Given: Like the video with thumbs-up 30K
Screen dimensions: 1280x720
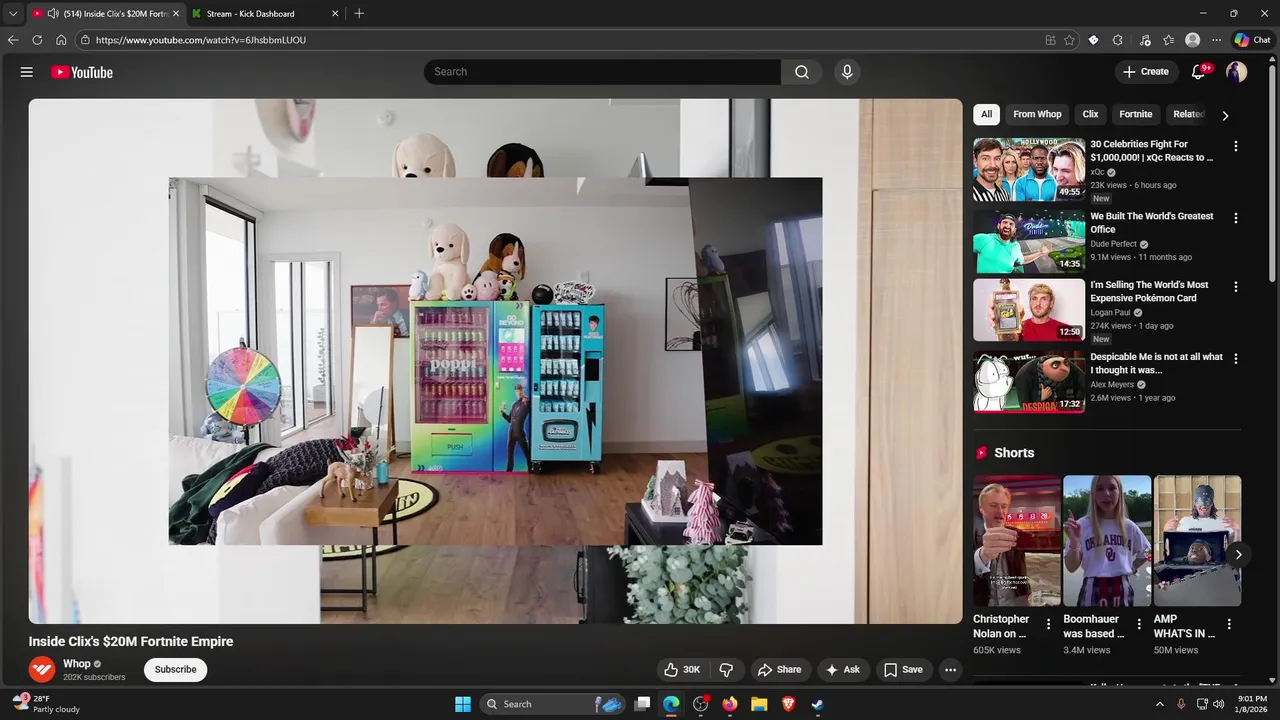Looking at the screenshot, I should pos(681,670).
